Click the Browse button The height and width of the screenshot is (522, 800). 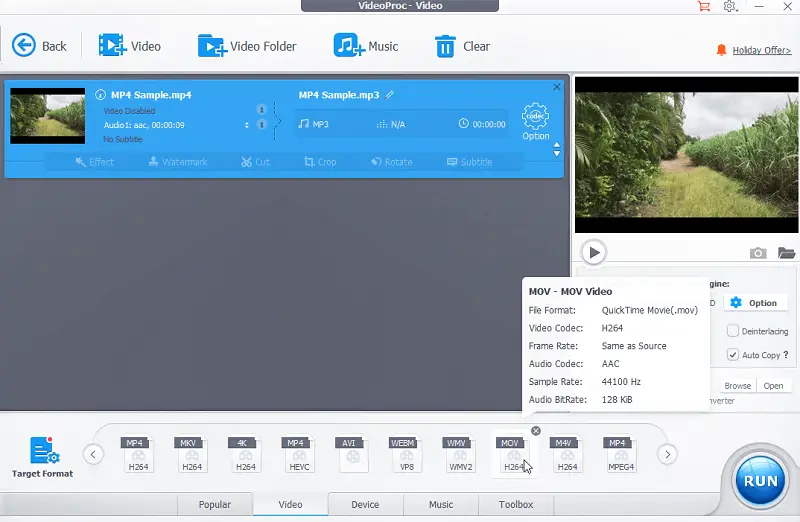point(737,386)
